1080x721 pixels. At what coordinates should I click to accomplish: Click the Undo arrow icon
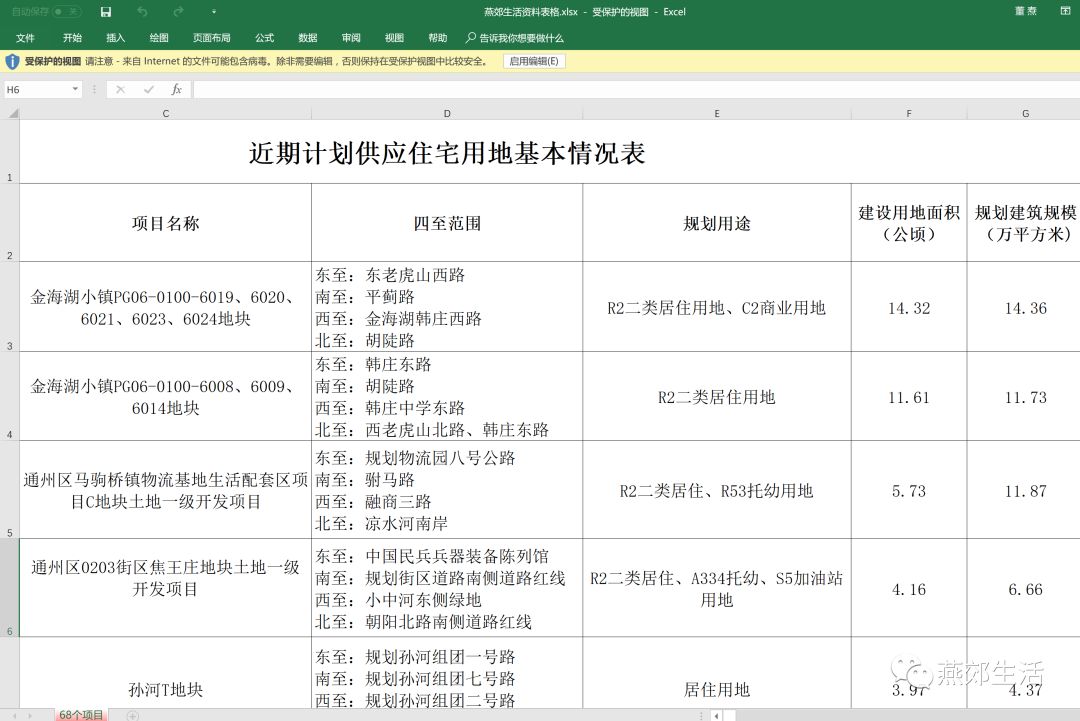(x=142, y=12)
